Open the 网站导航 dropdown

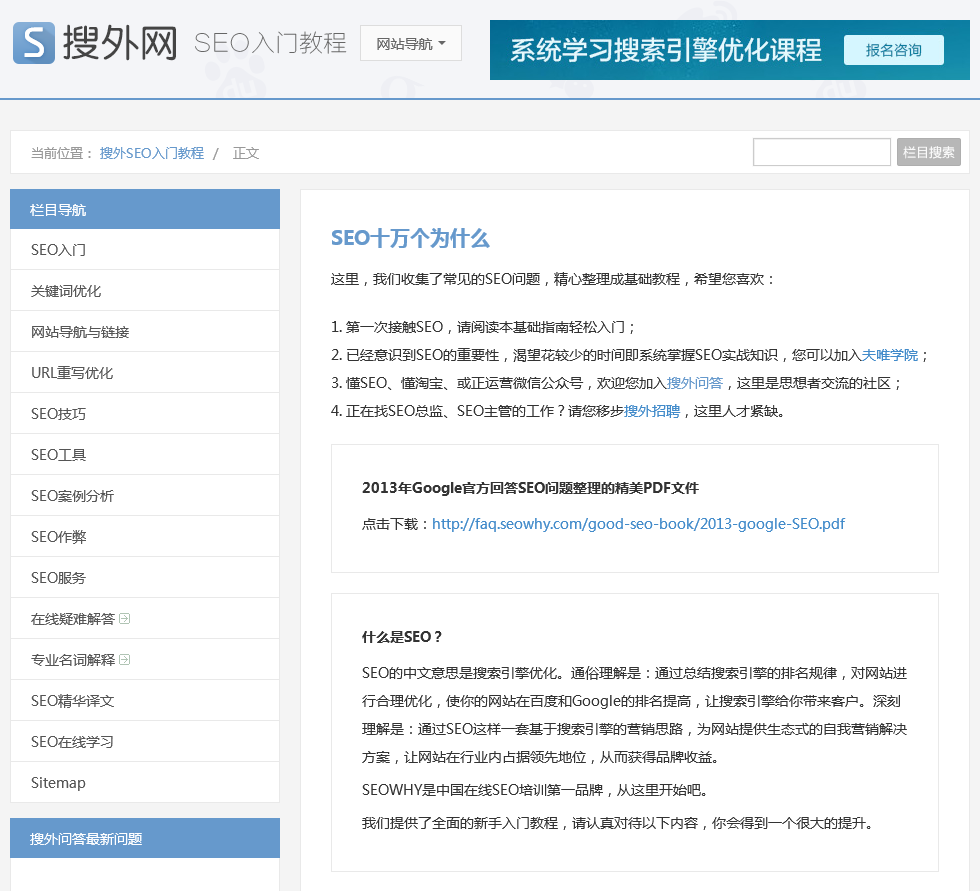[410, 44]
